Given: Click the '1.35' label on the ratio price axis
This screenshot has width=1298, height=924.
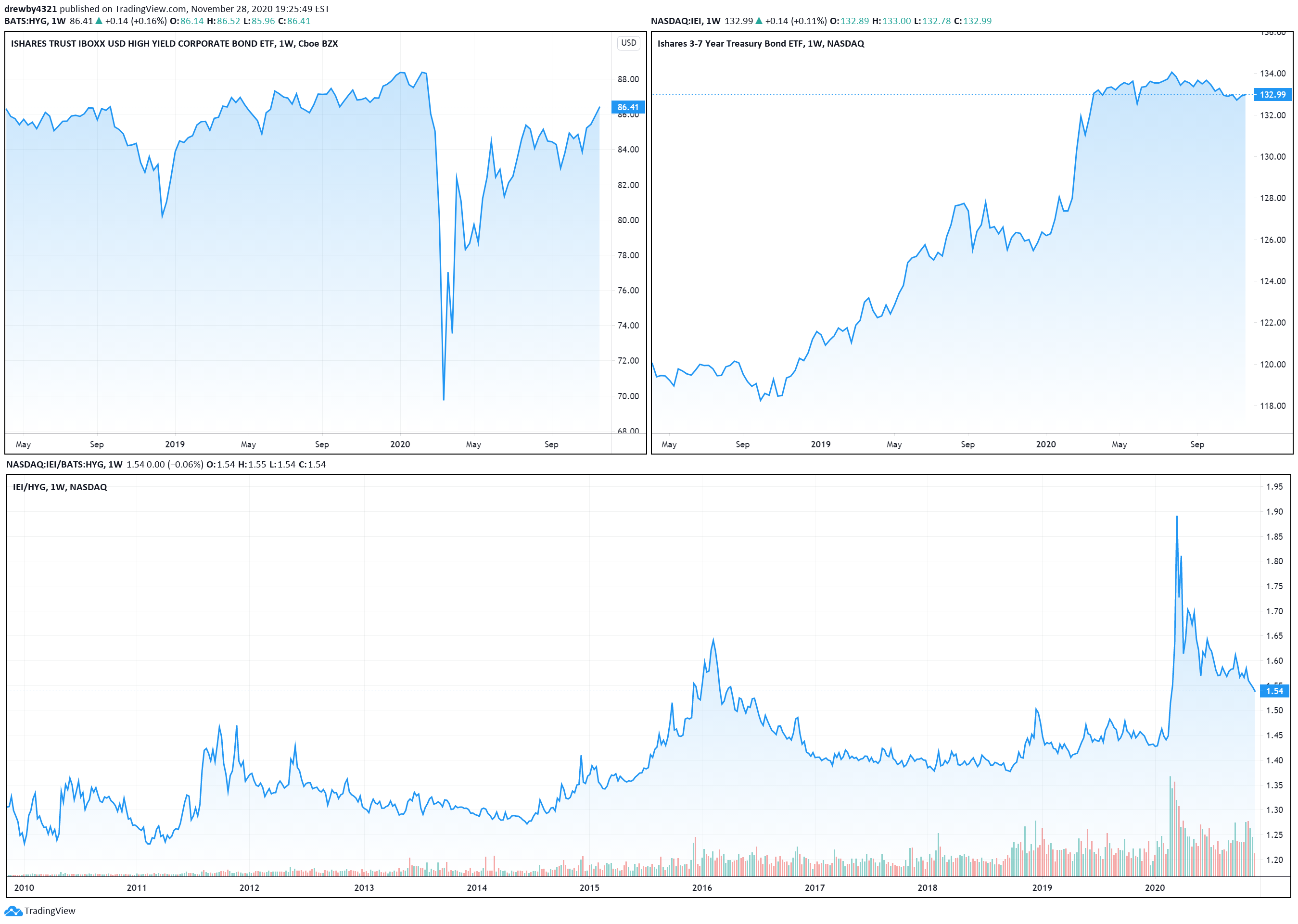Looking at the screenshot, I should coord(1275,785).
